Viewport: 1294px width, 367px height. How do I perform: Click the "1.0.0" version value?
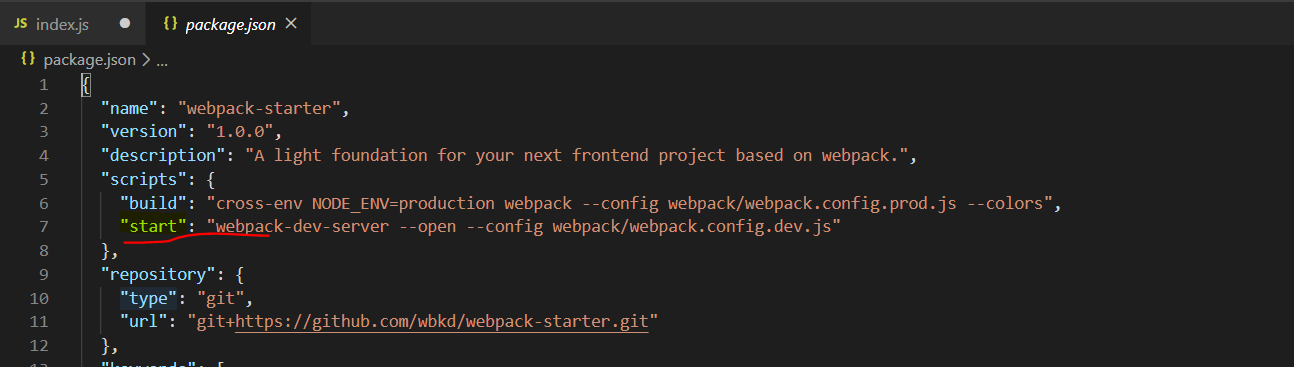click(245, 132)
